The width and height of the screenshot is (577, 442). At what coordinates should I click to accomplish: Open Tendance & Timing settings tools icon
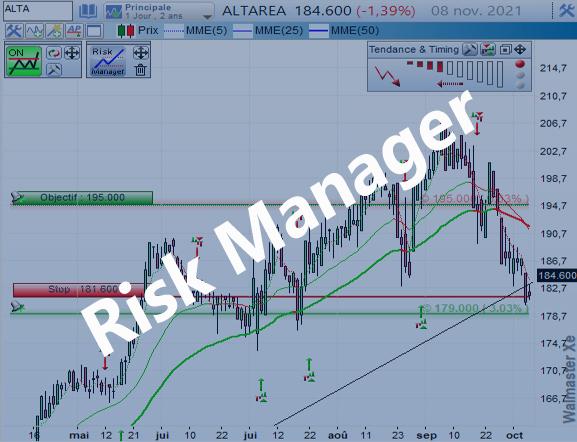[470, 49]
